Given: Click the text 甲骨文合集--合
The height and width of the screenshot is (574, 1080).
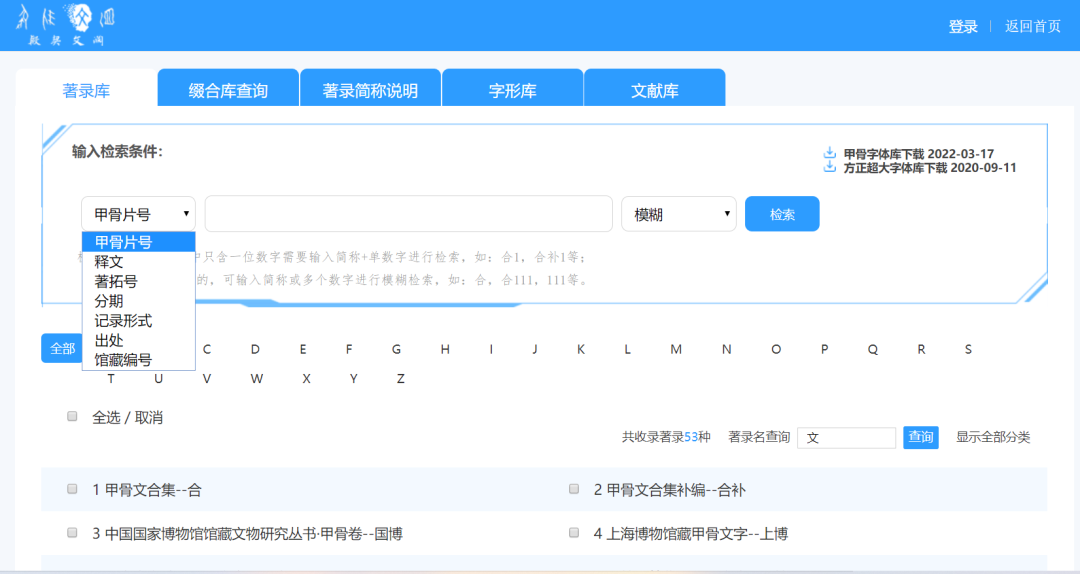Looking at the screenshot, I should click(x=153, y=490).
